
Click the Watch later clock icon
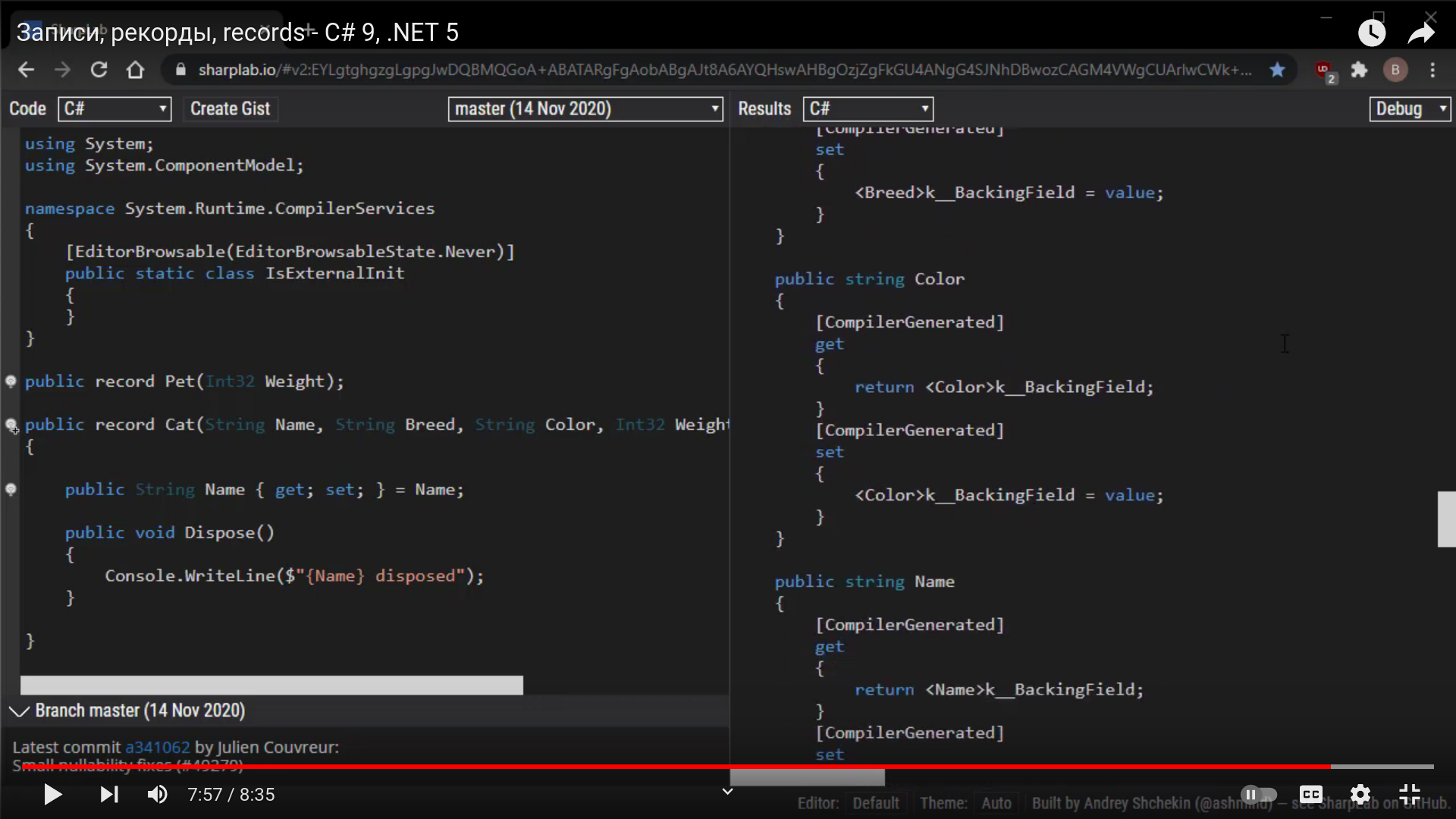pyautogui.click(x=1371, y=33)
